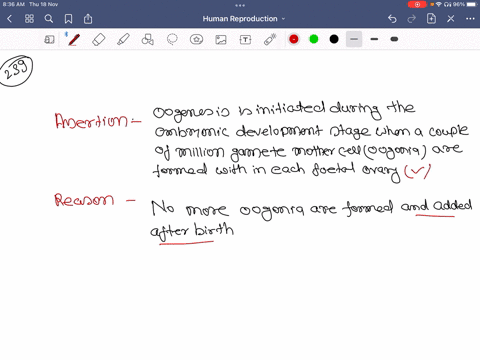Close the document with the X icon
480x360 pixels.
coord(451,19)
